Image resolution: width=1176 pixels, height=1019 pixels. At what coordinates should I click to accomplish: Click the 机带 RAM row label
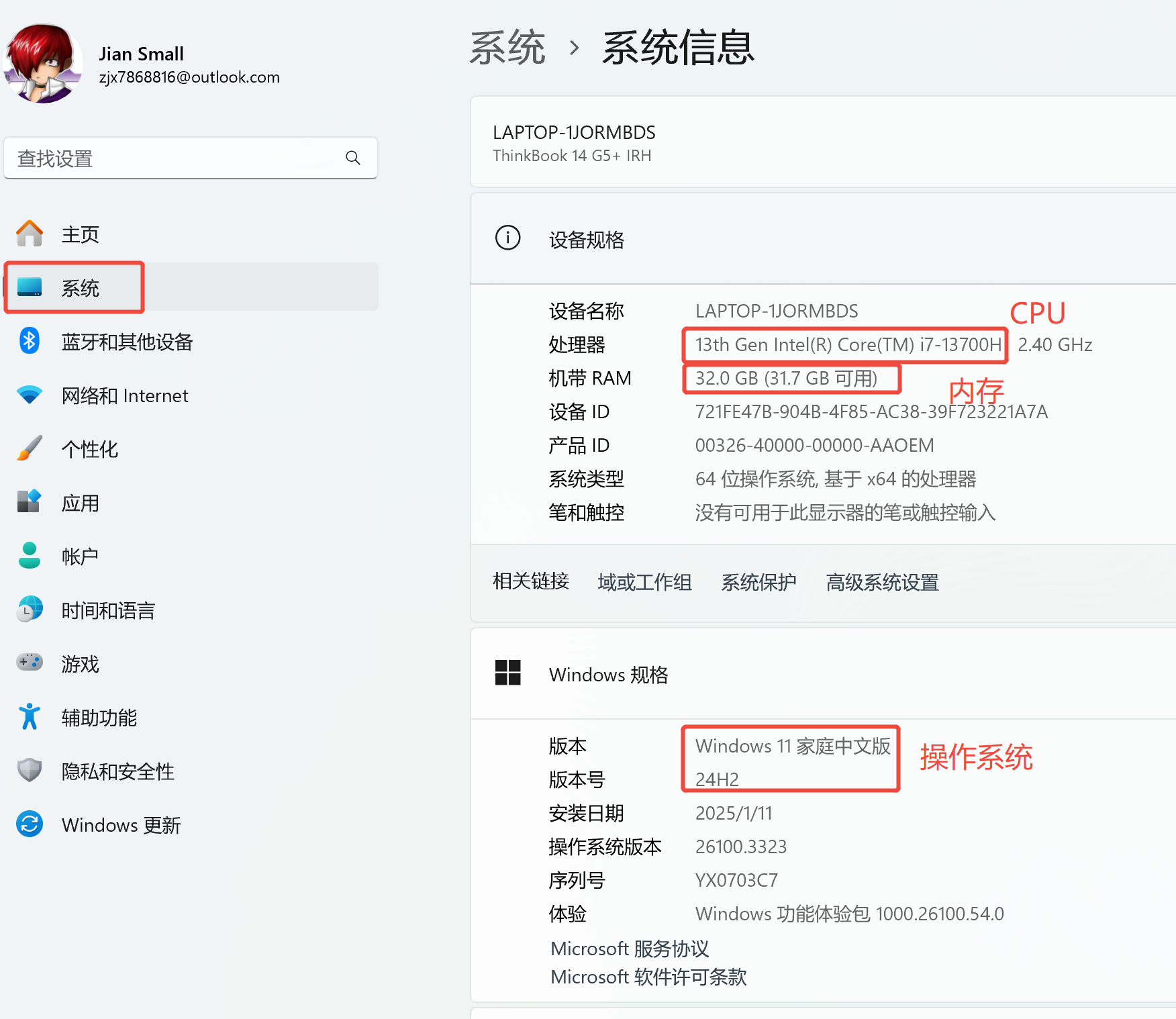tap(590, 378)
